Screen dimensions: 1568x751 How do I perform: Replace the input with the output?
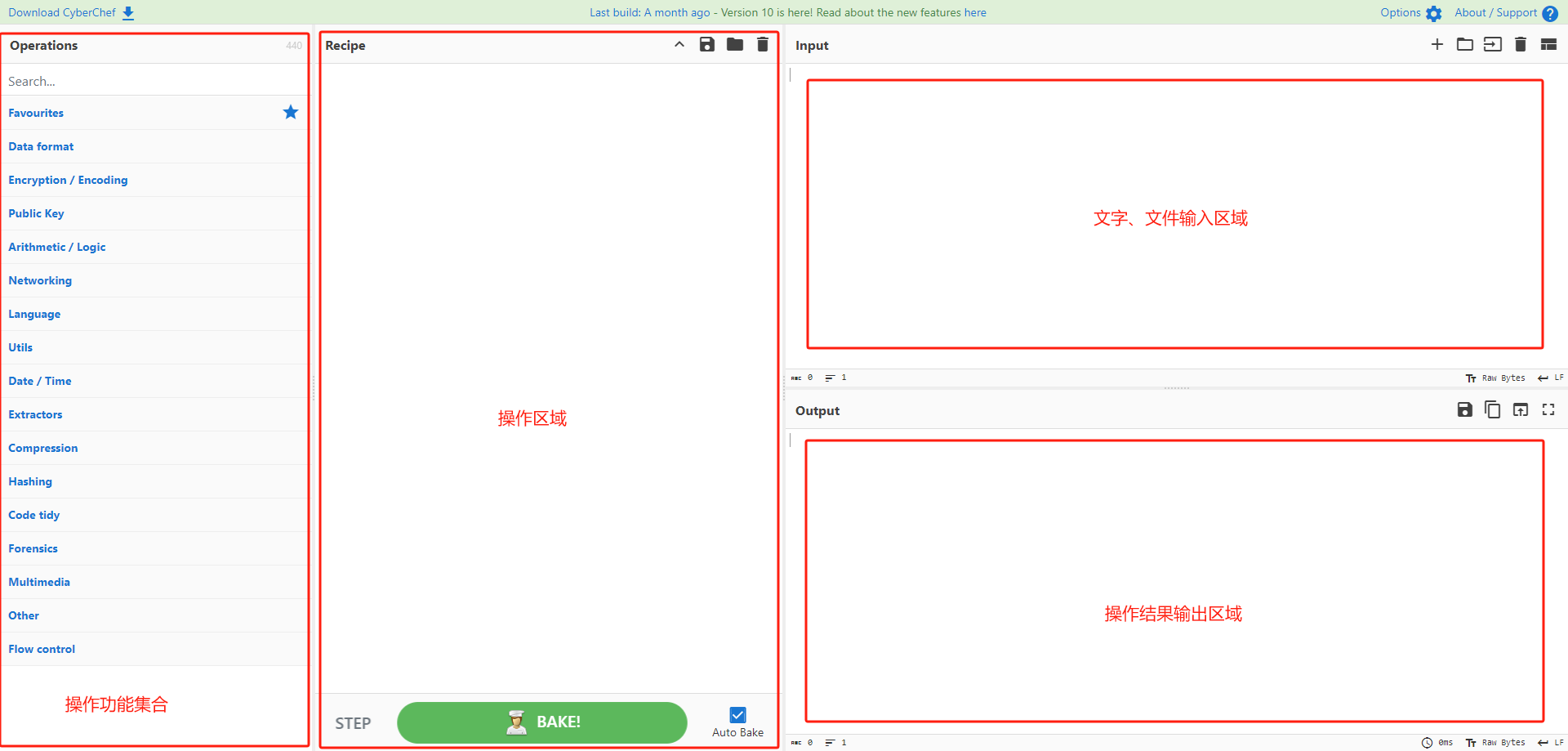click(1521, 410)
